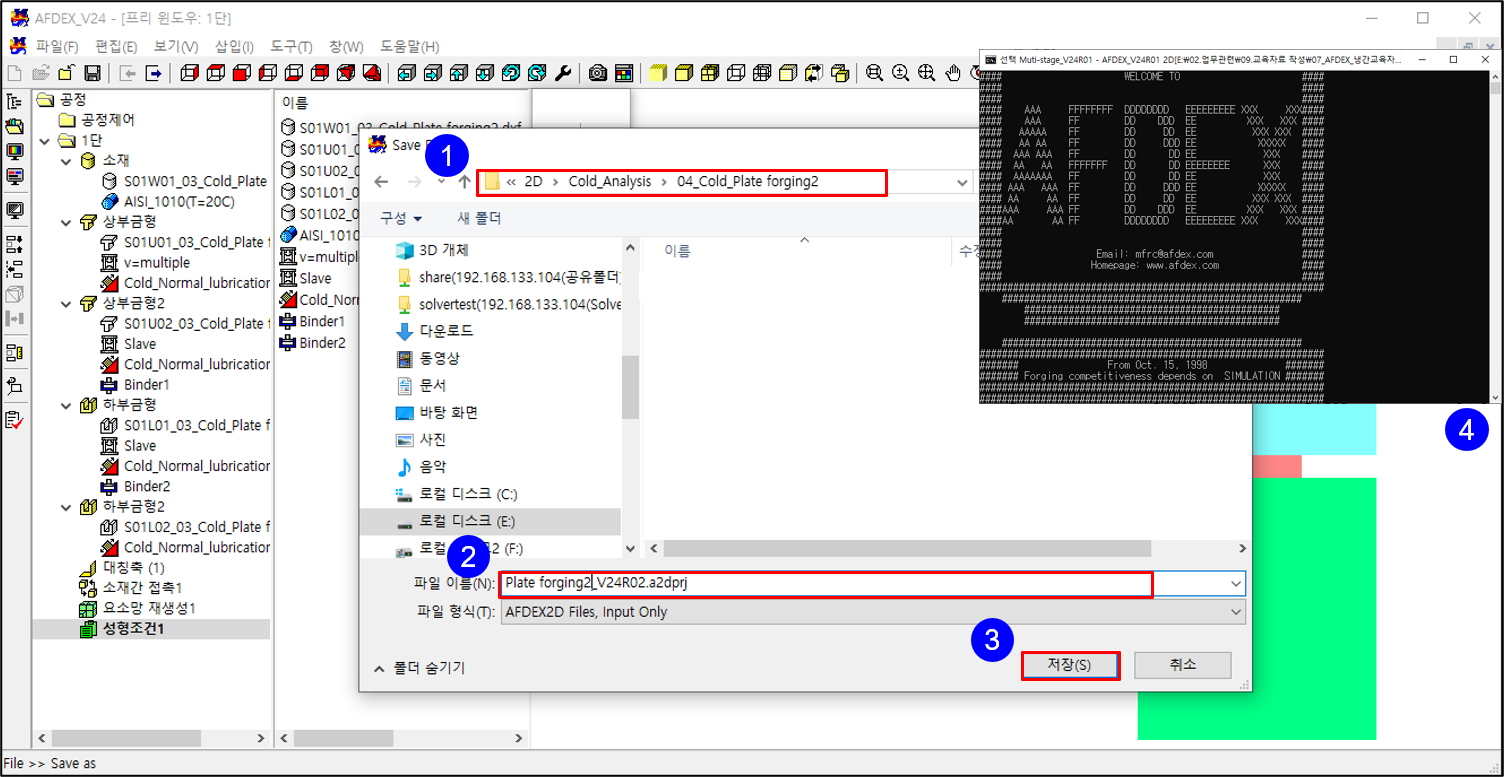Toggle 폴더 숨기기 hide folders chevron

coord(379,668)
